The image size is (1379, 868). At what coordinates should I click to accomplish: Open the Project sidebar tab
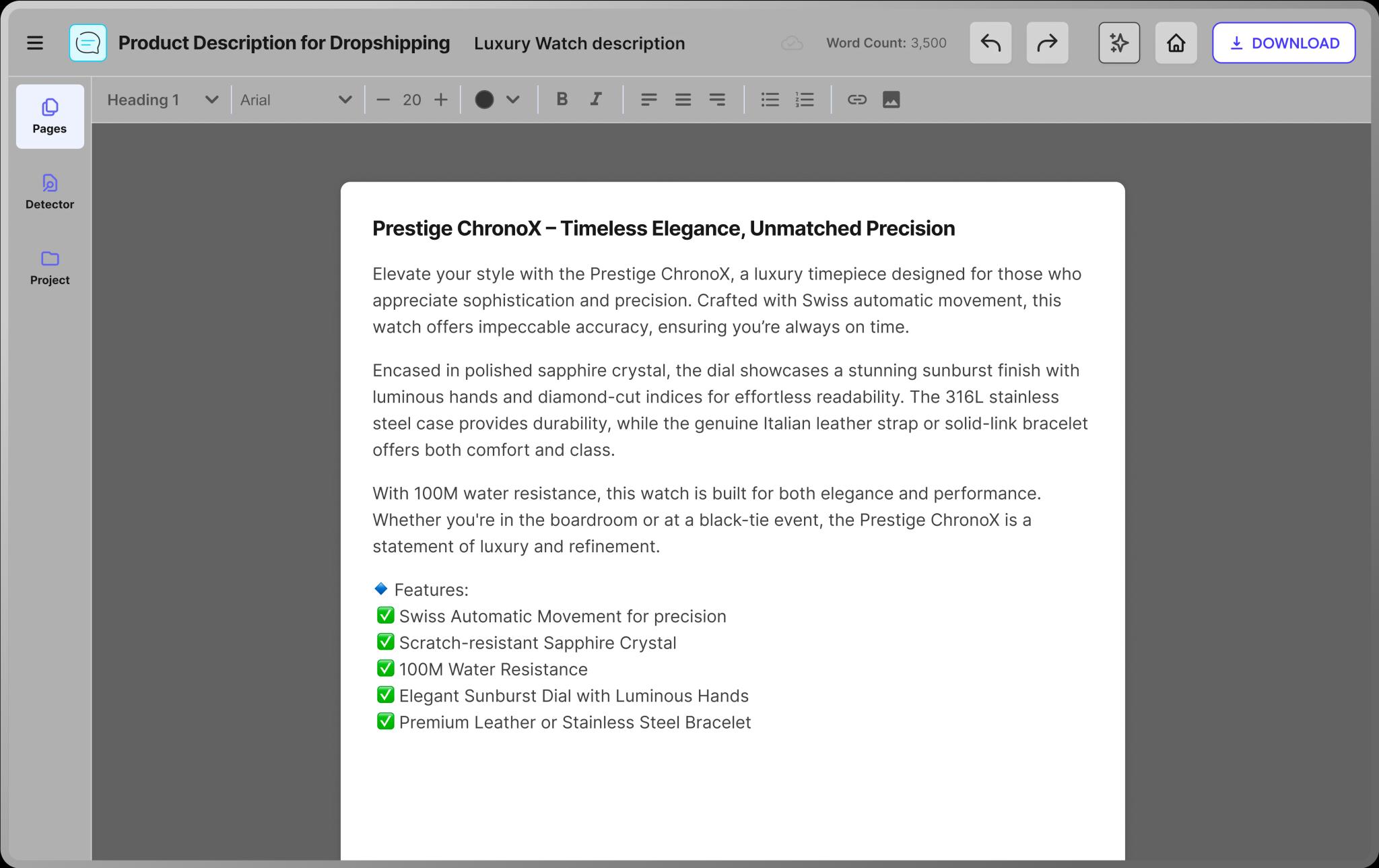[50, 267]
